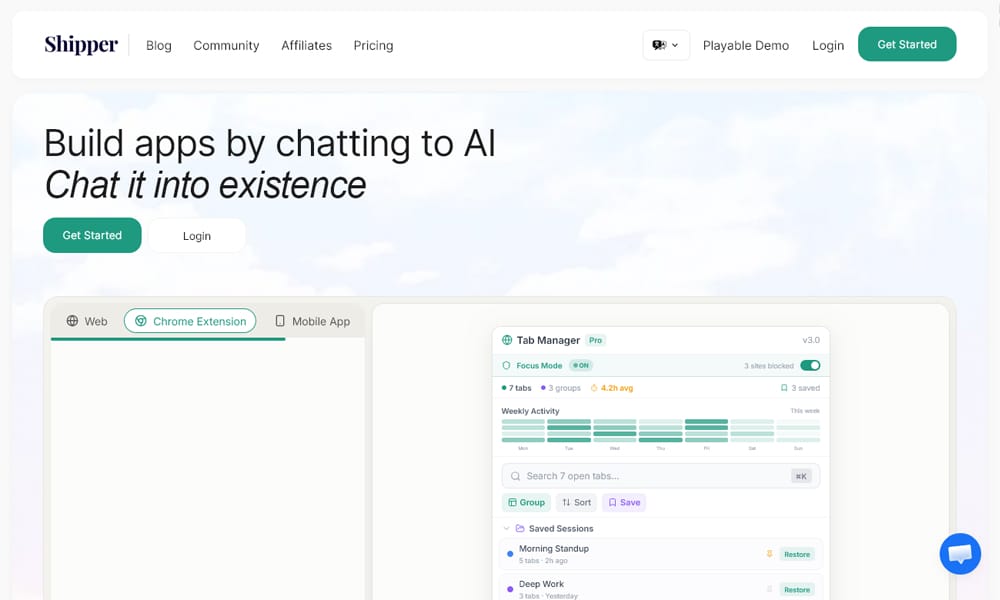
Task: Click the Group button
Action: [x=526, y=502]
